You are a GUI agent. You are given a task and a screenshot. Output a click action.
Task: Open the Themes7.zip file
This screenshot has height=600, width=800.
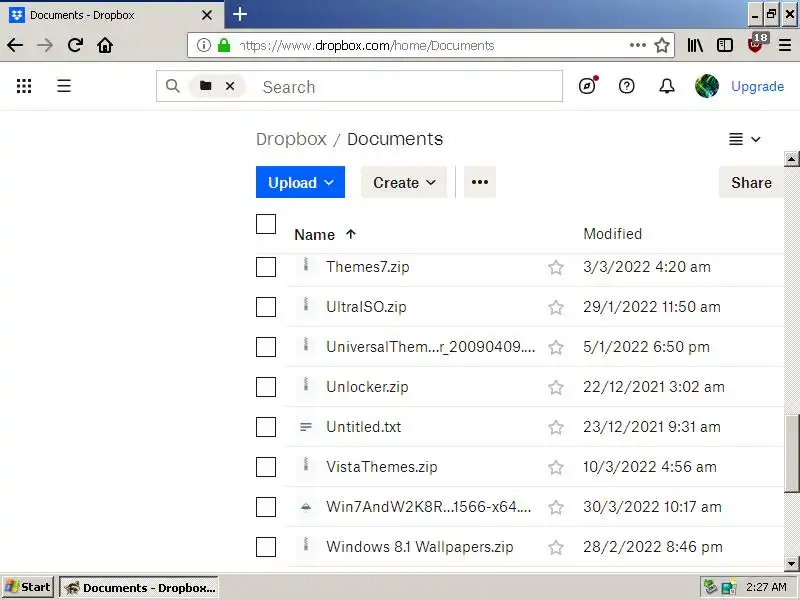pos(368,267)
